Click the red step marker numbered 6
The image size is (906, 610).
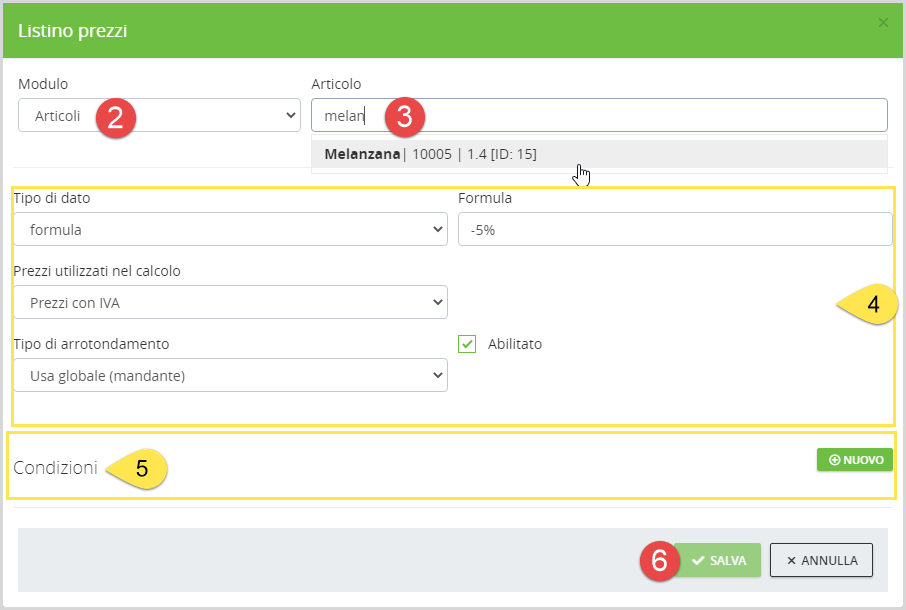click(x=658, y=561)
